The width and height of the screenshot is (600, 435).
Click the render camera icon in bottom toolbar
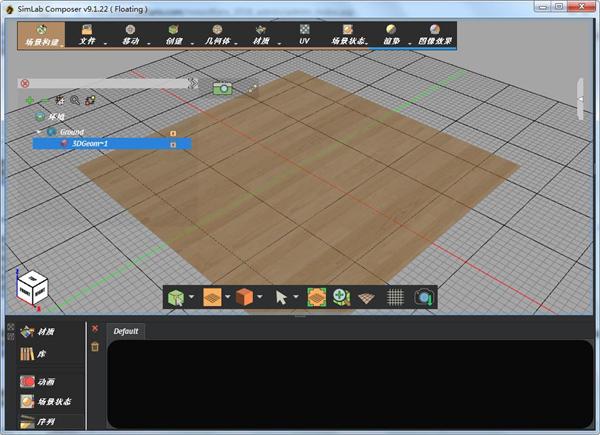(423, 297)
